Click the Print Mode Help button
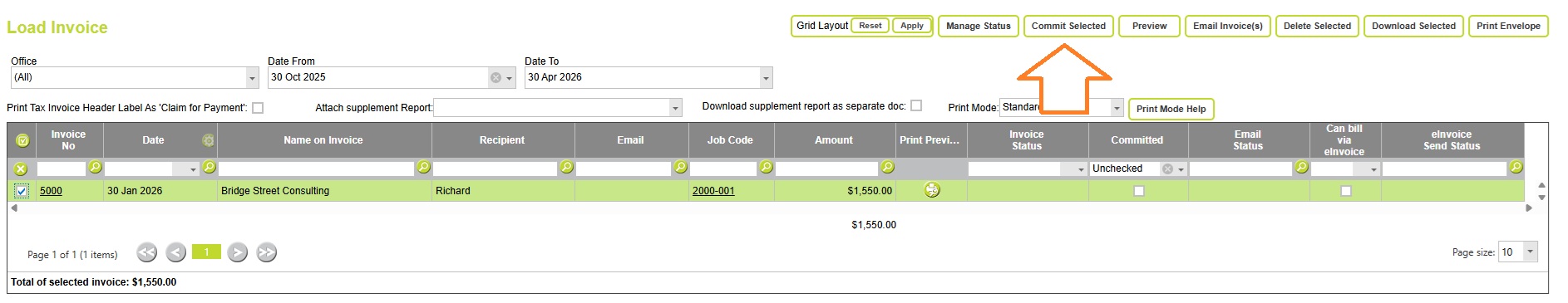The width and height of the screenshot is (1568, 303). pos(1171,109)
